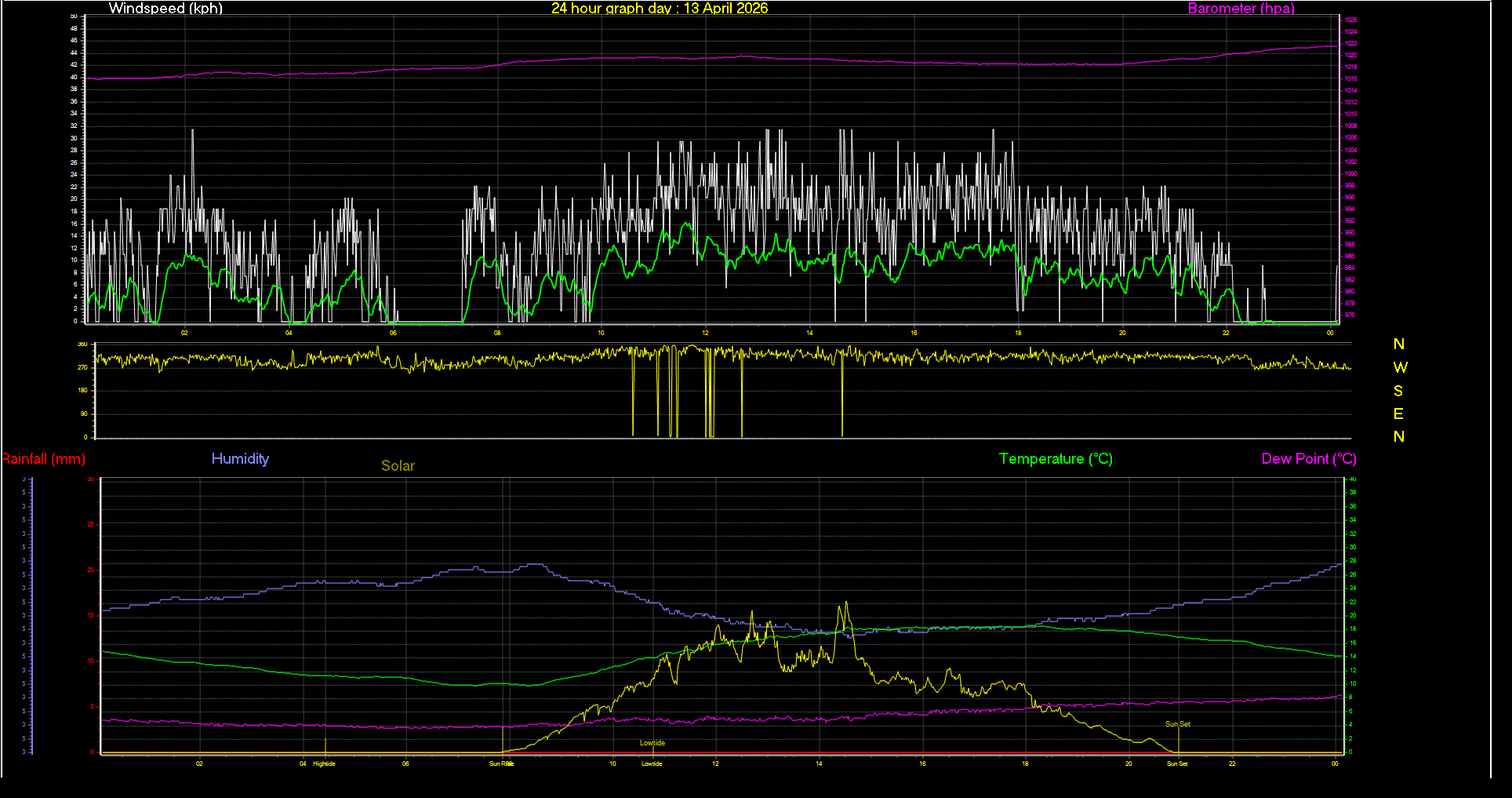This screenshot has width=1512, height=798.
Task: Click the Hightide marker on the time axis
Action: (x=323, y=763)
